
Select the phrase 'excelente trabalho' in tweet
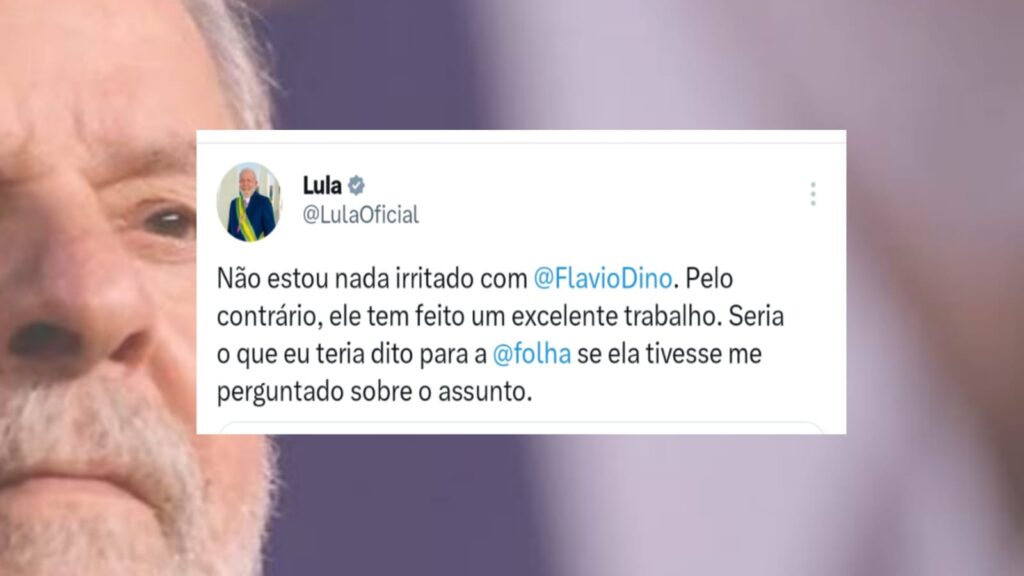click(x=615, y=317)
